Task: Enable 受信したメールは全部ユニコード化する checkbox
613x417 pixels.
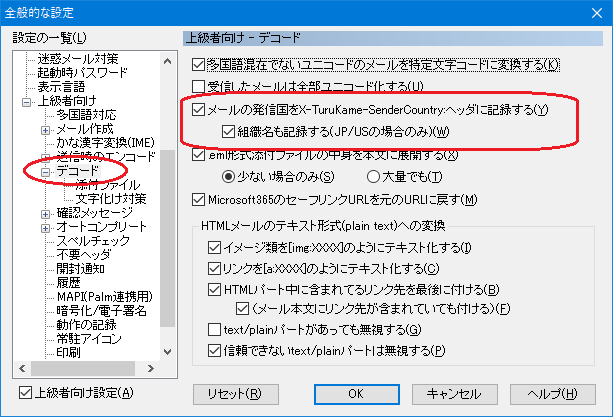Action: pos(198,87)
